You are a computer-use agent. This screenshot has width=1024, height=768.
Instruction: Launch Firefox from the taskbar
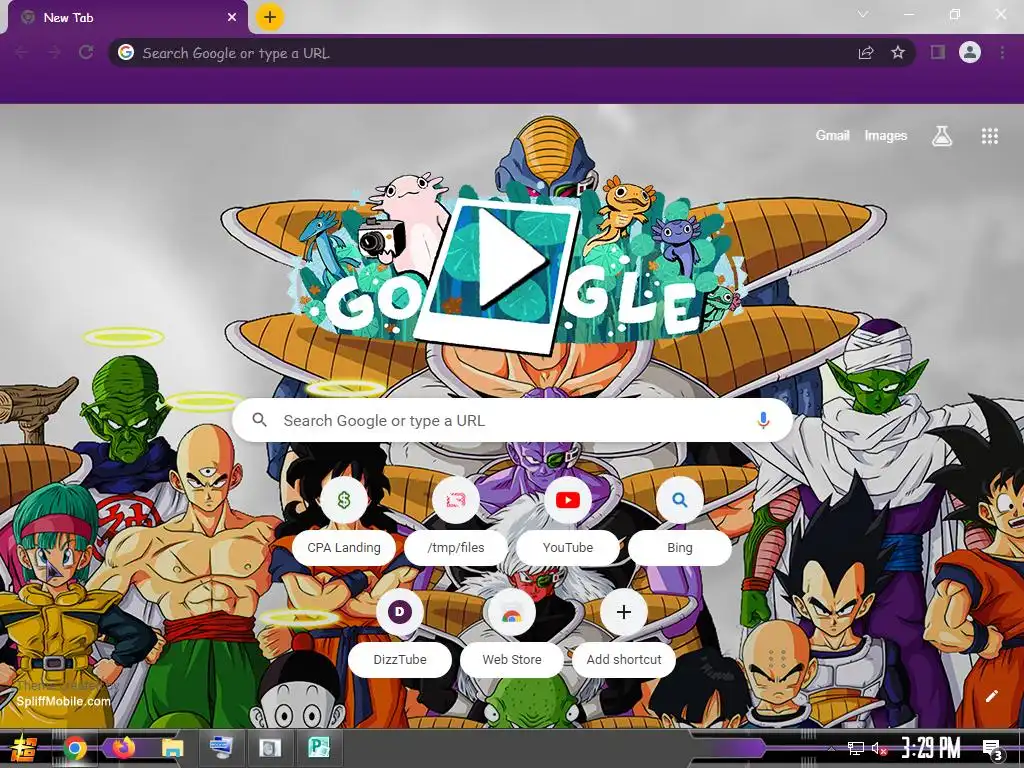point(123,748)
